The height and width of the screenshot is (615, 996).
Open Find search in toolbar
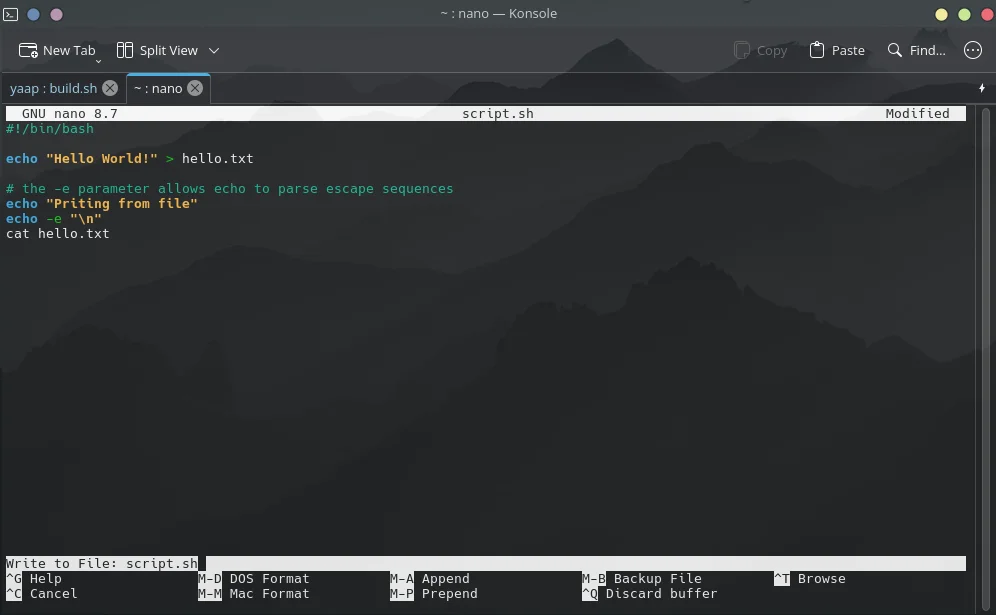point(917,50)
